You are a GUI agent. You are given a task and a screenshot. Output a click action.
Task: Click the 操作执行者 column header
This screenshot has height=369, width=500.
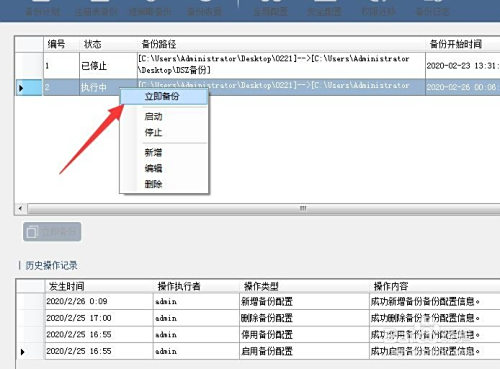tap(196, 286)
